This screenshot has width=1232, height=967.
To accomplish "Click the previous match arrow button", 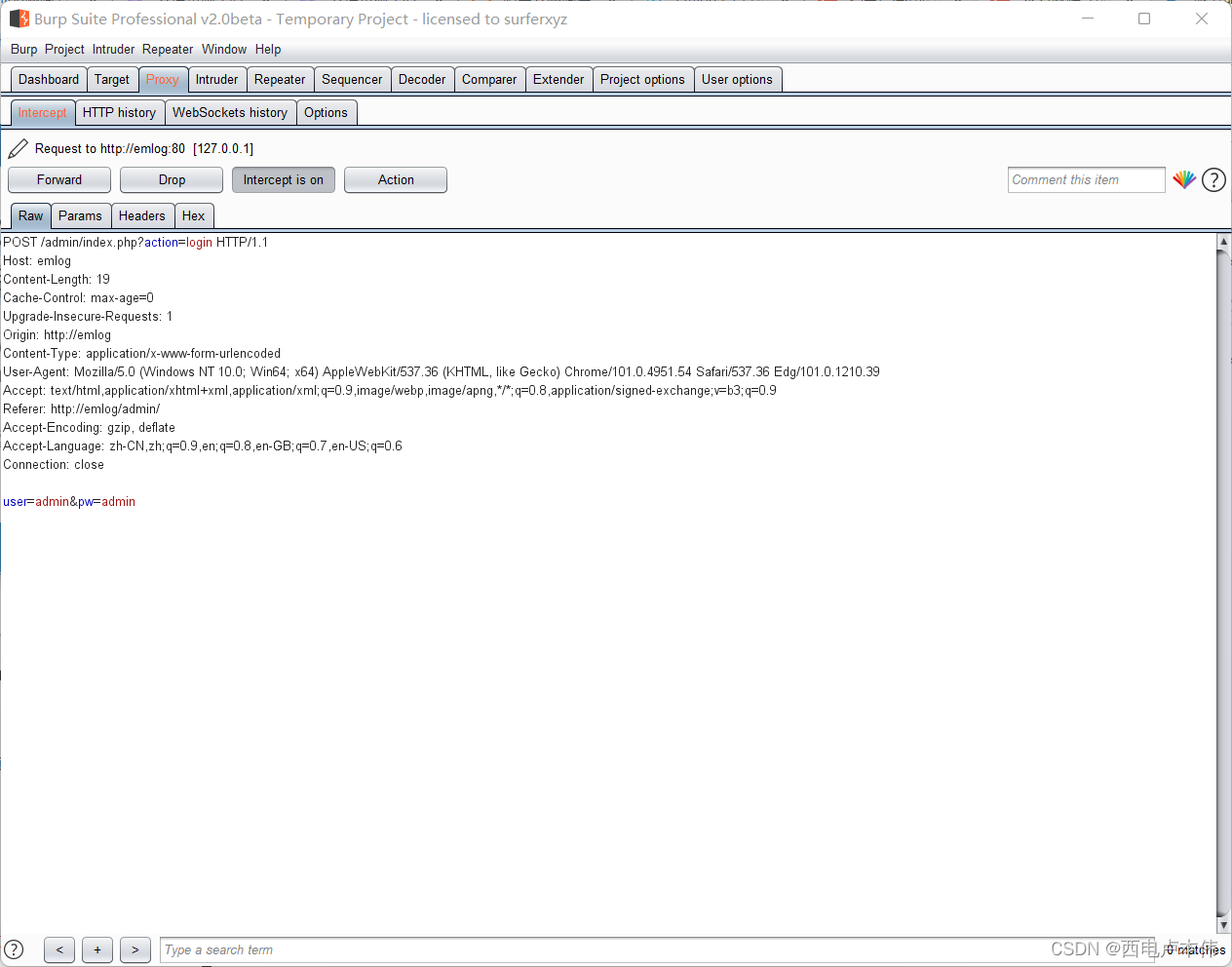I will (59, 949).
